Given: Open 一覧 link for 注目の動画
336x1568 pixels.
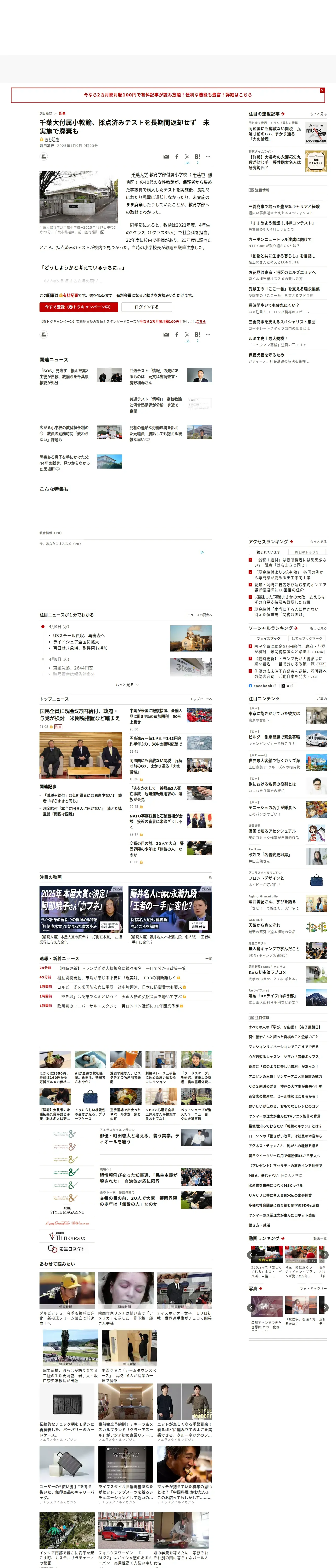Looking at the screenshot, I should click(x=209, y=877).
